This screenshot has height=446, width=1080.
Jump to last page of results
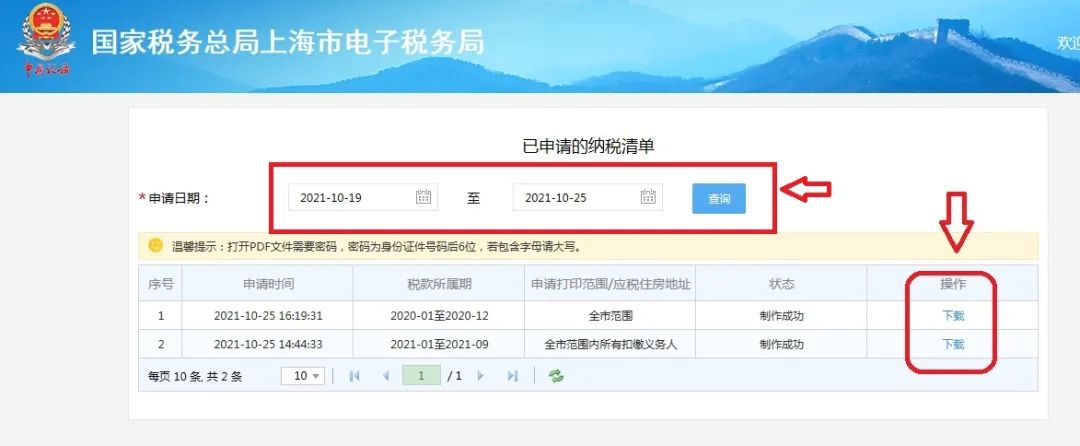[512, 376]
